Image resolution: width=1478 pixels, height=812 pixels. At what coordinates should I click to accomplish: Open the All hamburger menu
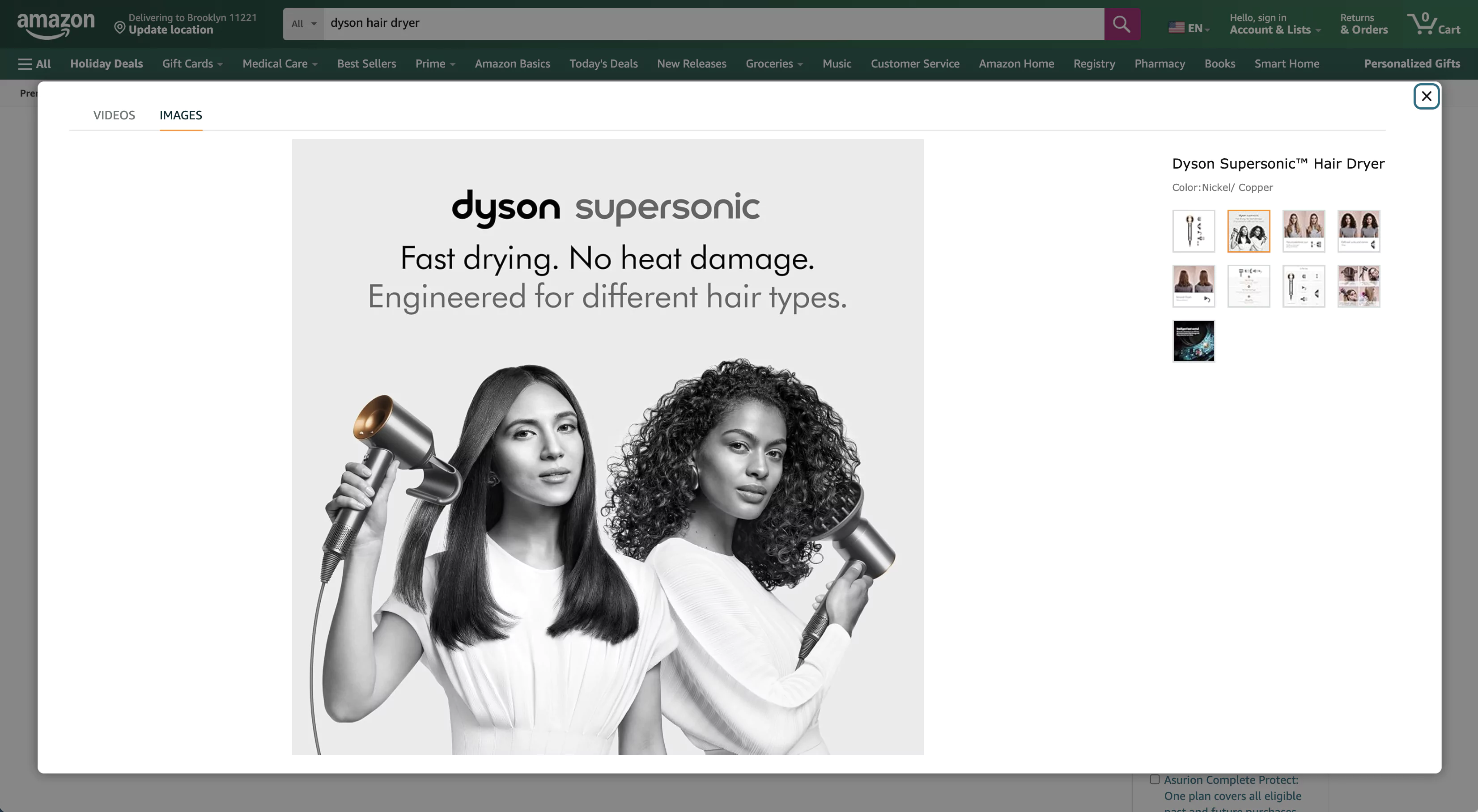pyautogui.click(x=34, y=63)
